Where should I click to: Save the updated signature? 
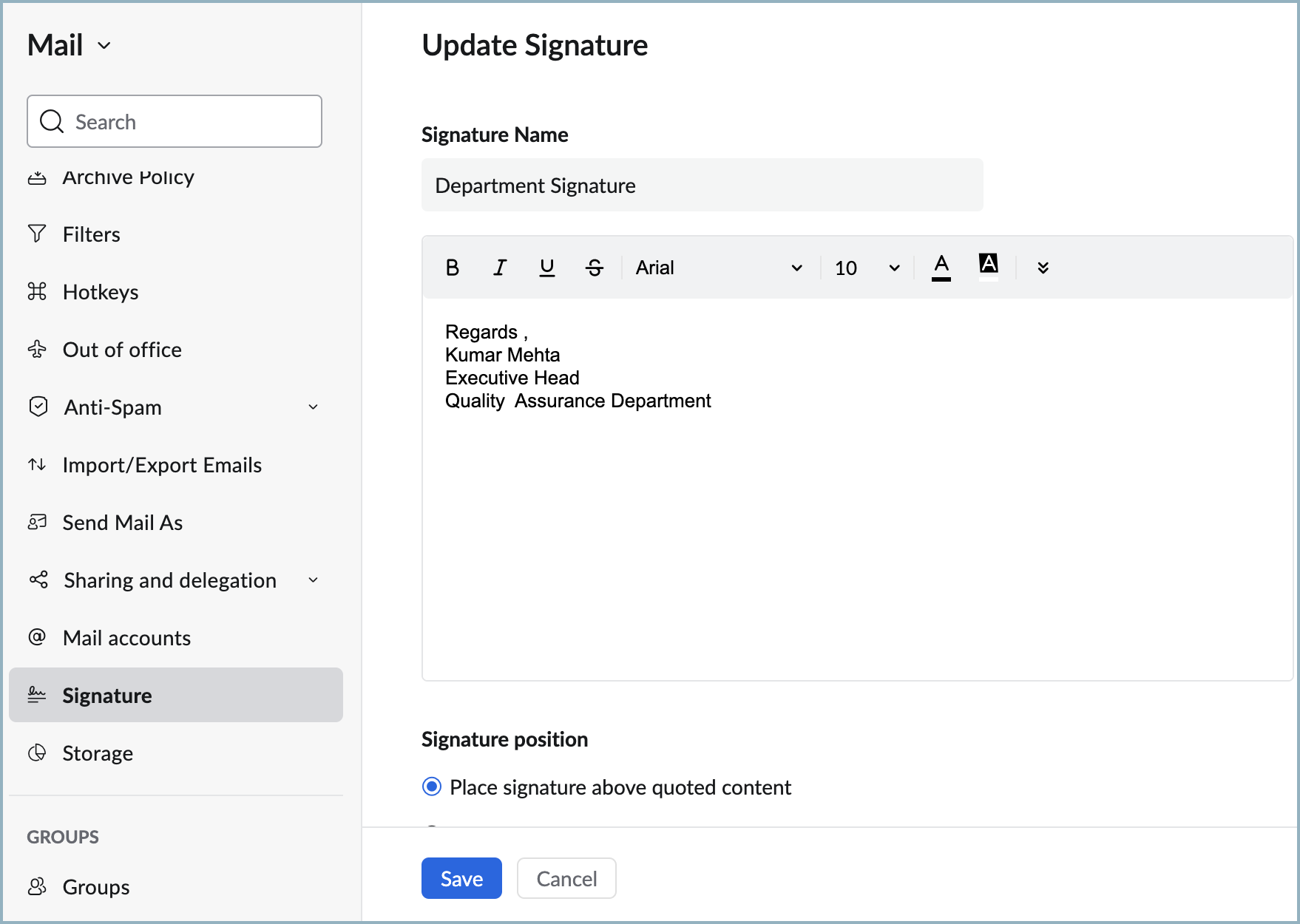(x=461, y=878)
